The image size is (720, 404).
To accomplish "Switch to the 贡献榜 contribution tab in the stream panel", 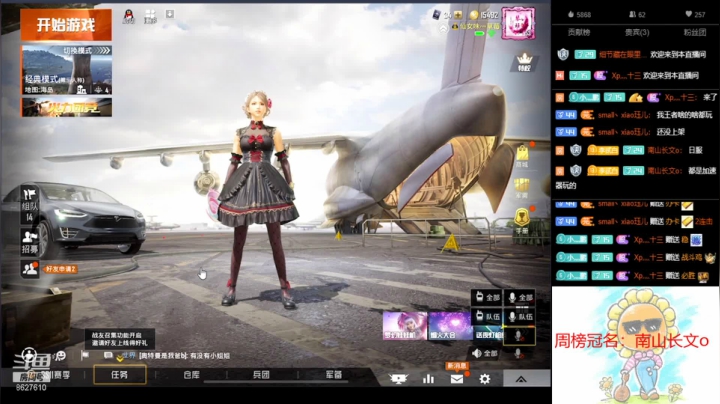I will pos(579,33).
